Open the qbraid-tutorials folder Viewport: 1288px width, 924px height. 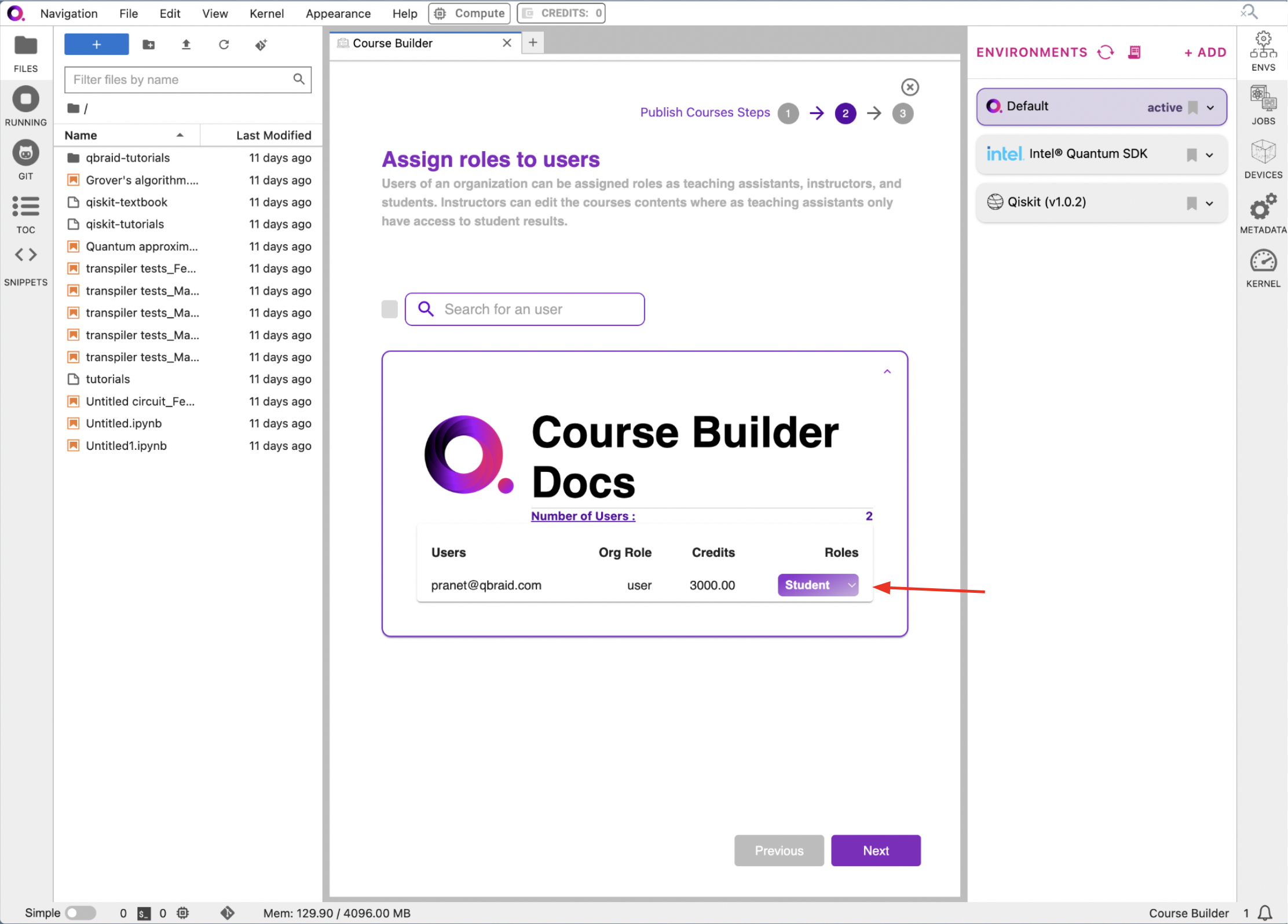(189, 158)
